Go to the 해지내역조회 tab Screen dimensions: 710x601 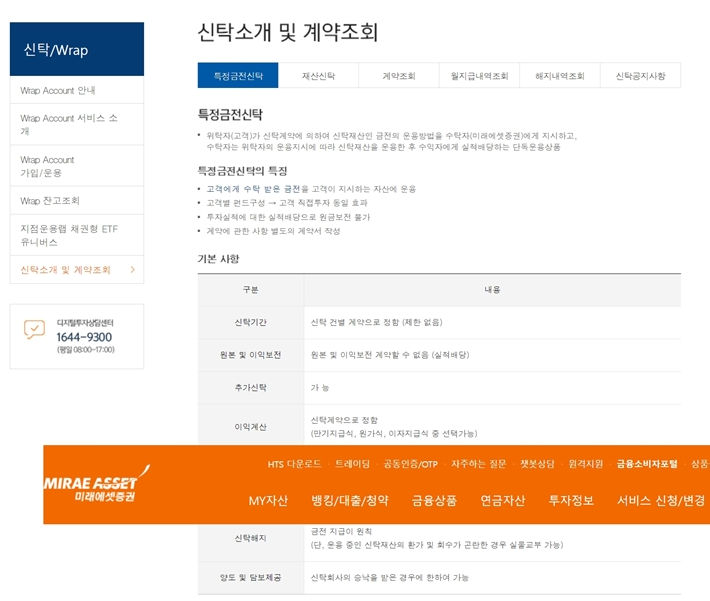point(560,76)
